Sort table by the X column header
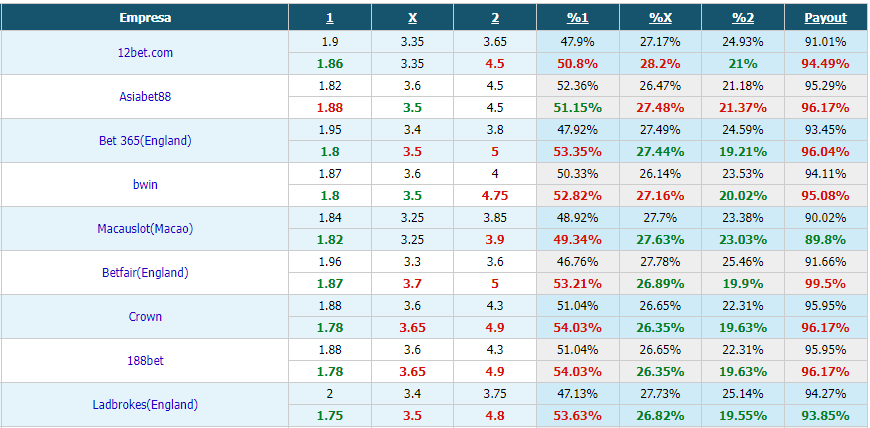This screenshot has width=870, height=428. click(412, 18)
